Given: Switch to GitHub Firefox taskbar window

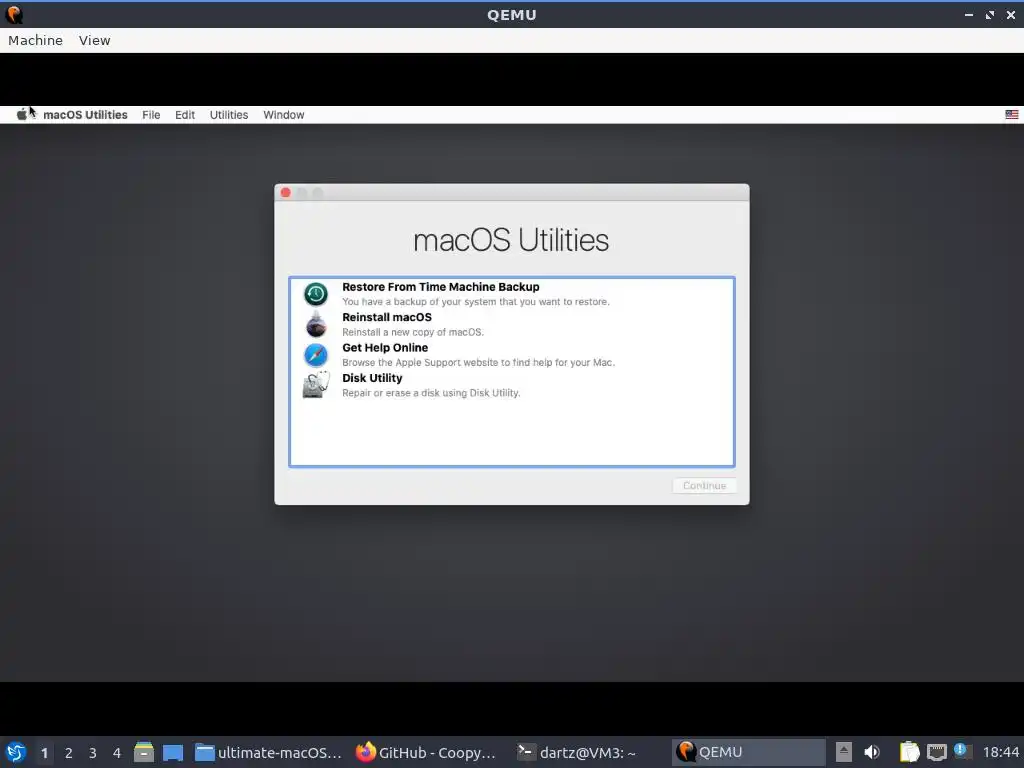Looking at the screenshot, I should [426, 752].
